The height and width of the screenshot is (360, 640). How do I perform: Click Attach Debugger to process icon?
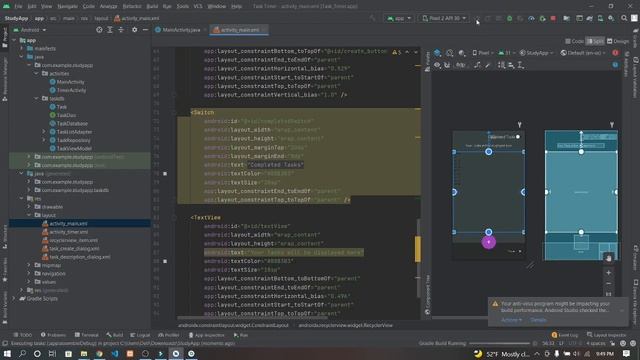[542, 18]
